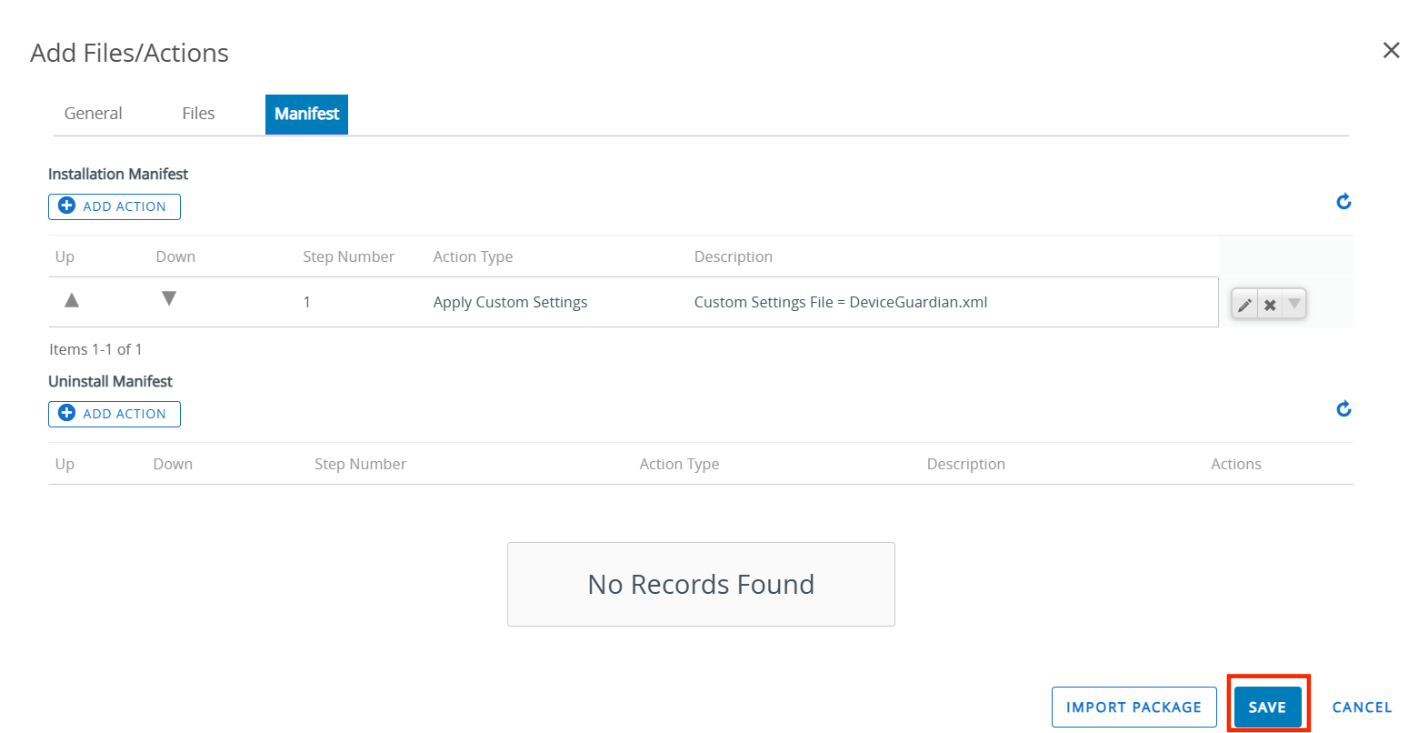Open the Files tab
This screenshot has width=1428, height=733.
(x=198, y=114)
